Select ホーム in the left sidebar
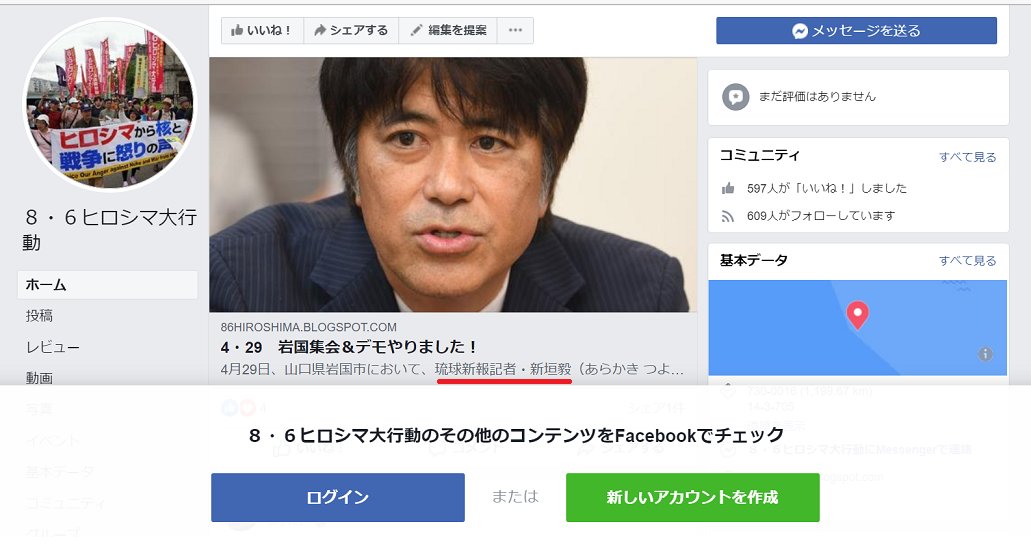The image size is (1031, 544). click(x=107, y=285)
